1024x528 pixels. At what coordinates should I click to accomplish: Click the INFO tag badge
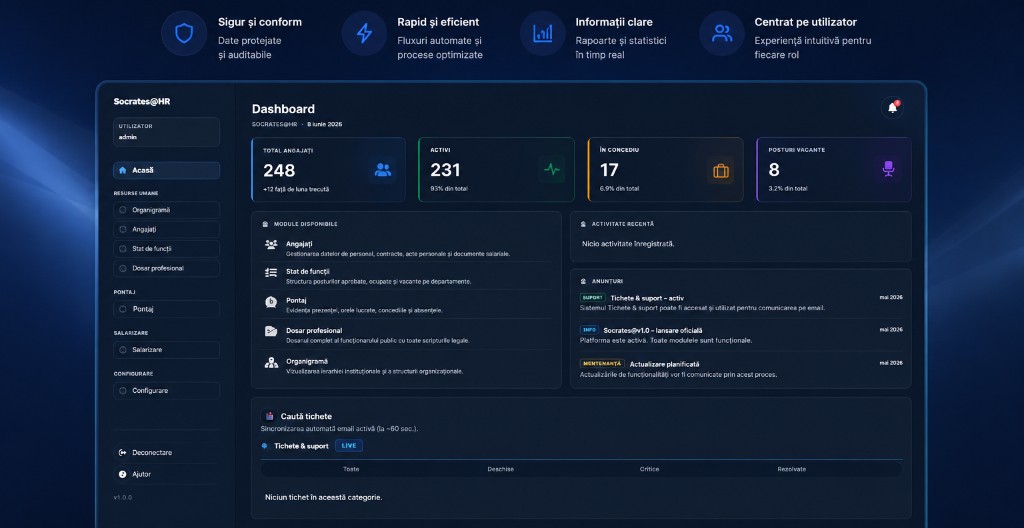pyautogui.click(x=589, y=330)
